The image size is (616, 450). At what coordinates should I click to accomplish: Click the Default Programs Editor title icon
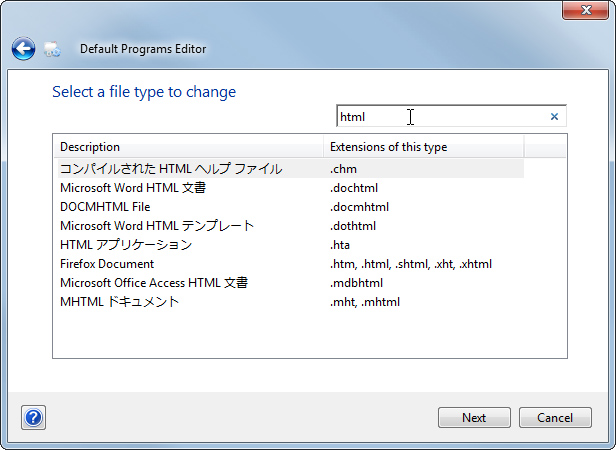(53, 49)
